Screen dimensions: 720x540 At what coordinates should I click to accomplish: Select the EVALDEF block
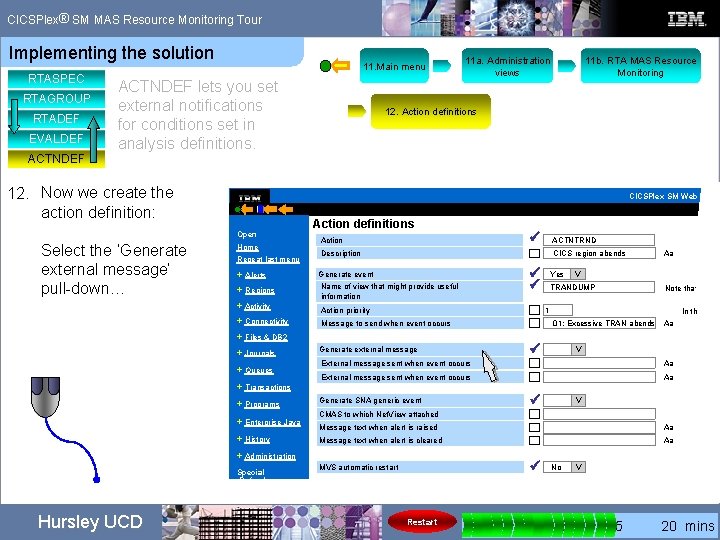(56, 138)
